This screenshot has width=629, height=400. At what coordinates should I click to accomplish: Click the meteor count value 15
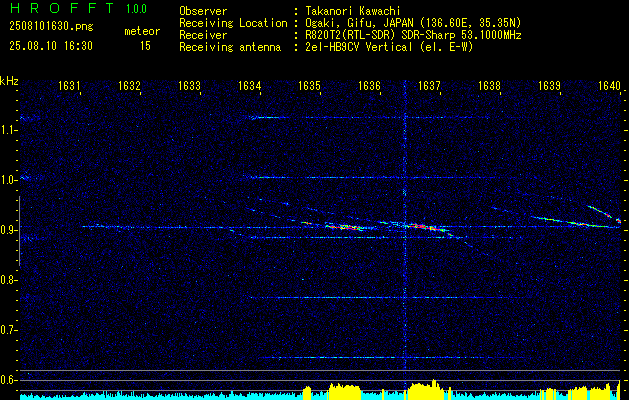click(x=145, y=46)
